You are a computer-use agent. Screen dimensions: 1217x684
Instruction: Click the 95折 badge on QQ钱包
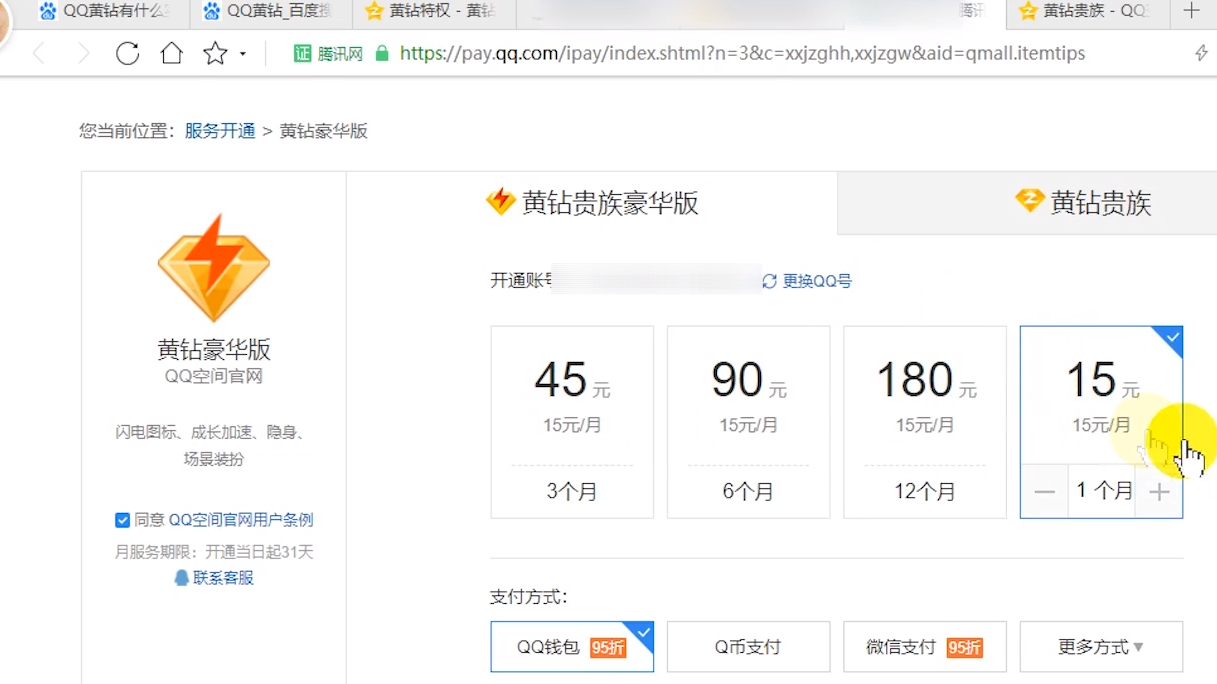tap(607, 648)
